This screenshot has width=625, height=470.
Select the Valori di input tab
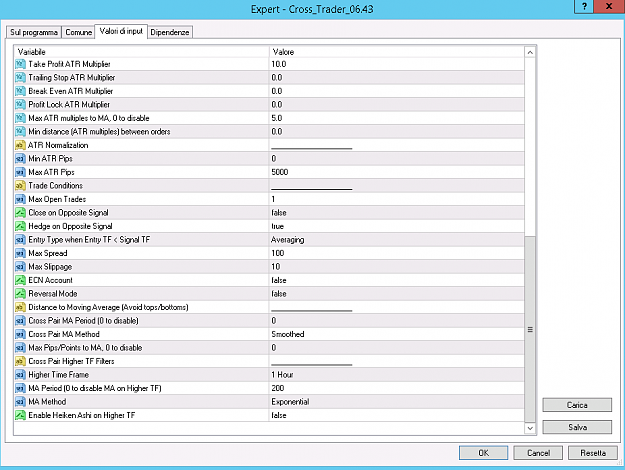(x=121, y=31)
